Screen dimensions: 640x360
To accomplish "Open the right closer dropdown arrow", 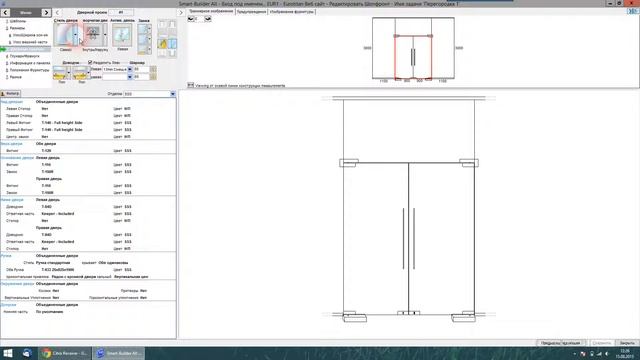I will (89, 73).
